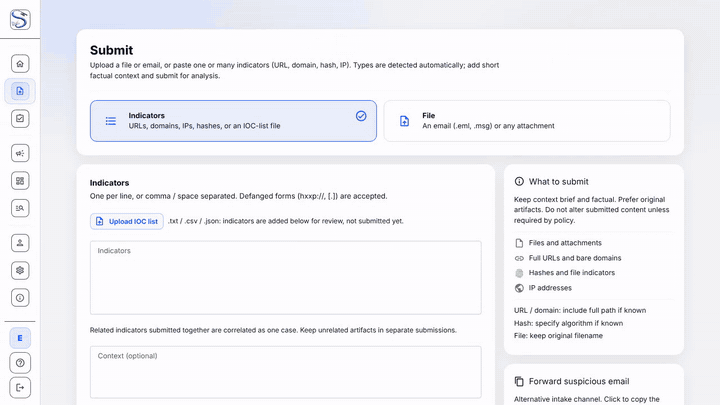Click the 'One per line, or comma' instructions

pyautogui.click(x=238, y=196)
